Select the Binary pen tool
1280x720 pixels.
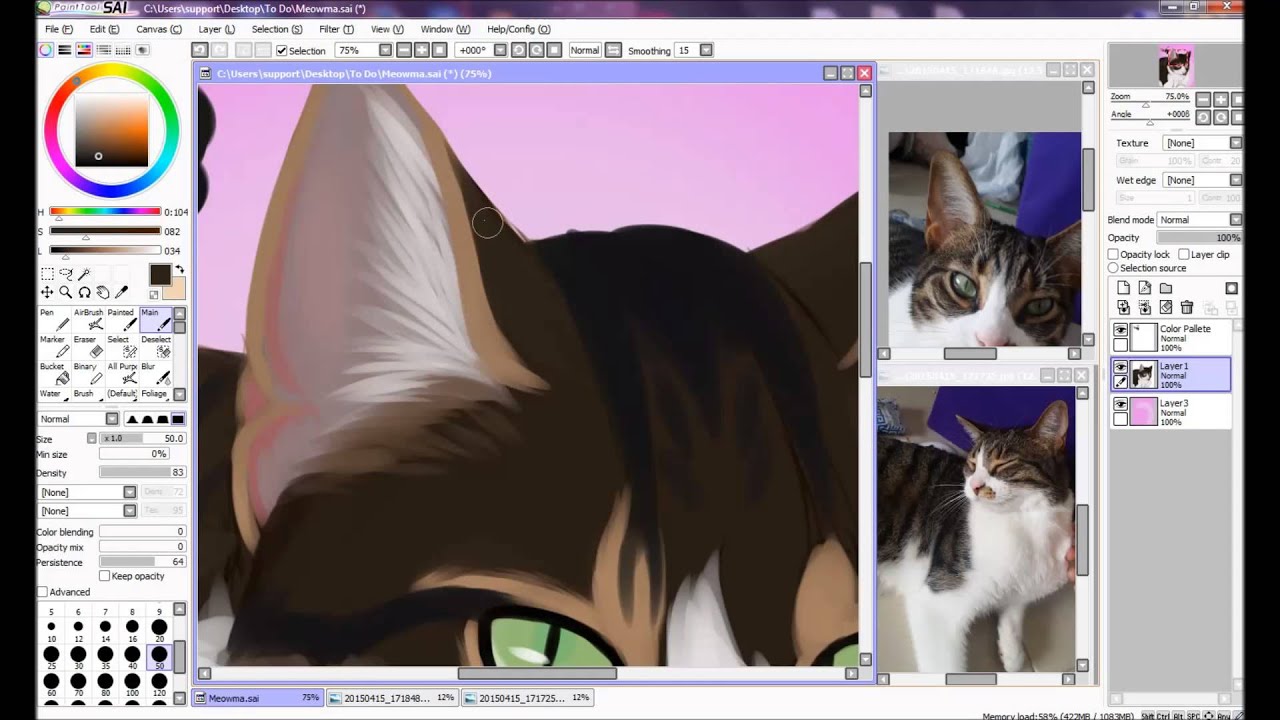point(88,373)
